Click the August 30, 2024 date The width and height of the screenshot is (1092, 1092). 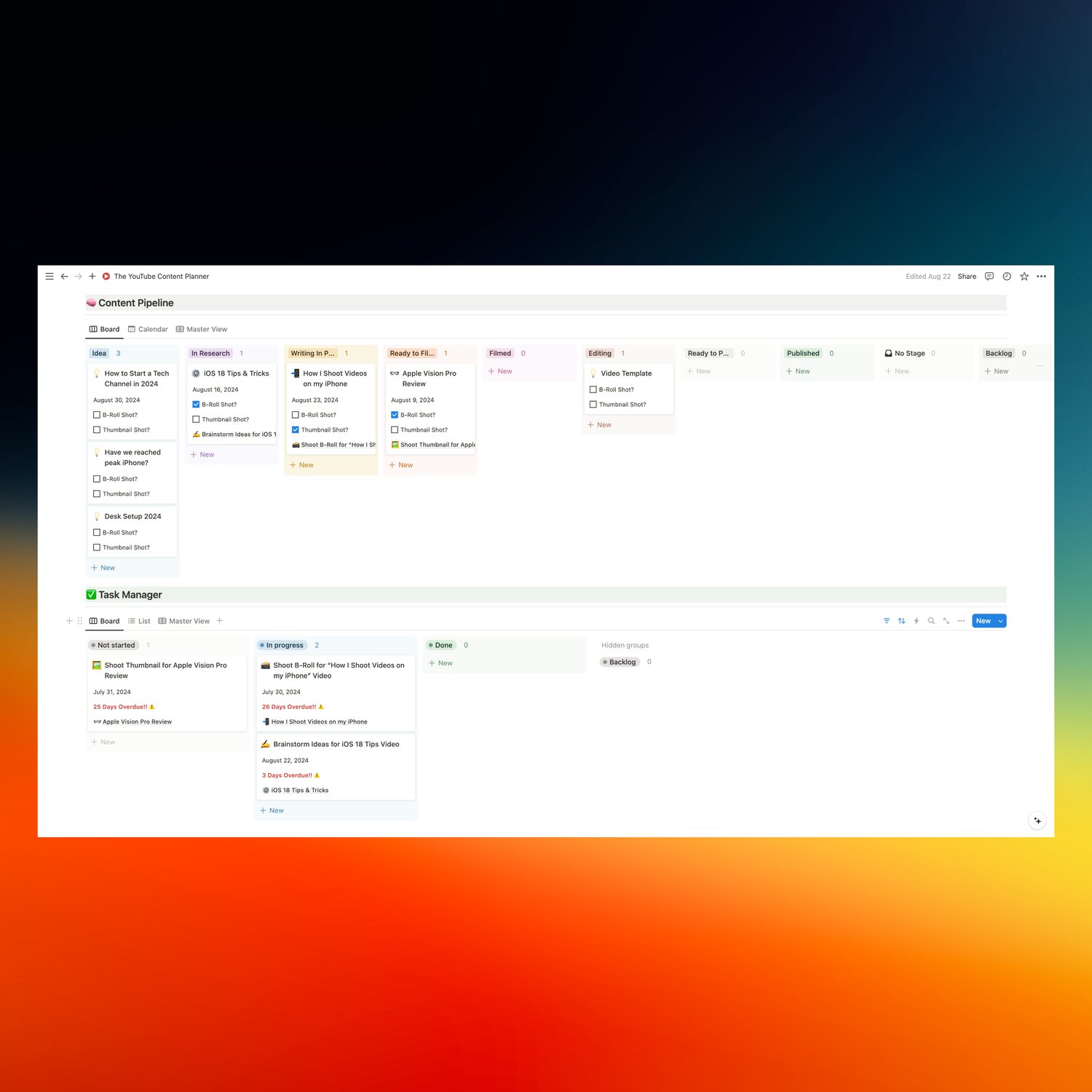click(x=116, y=400)
